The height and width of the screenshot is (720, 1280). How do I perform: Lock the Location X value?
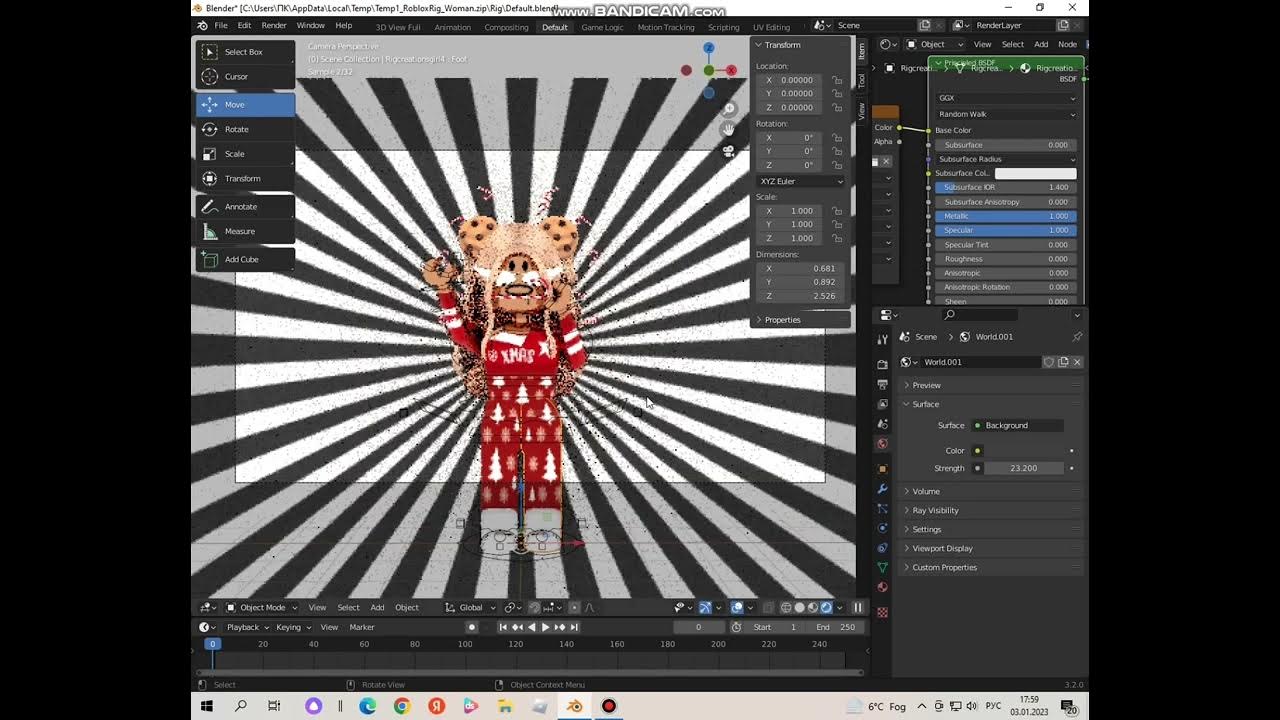point(837,80)
